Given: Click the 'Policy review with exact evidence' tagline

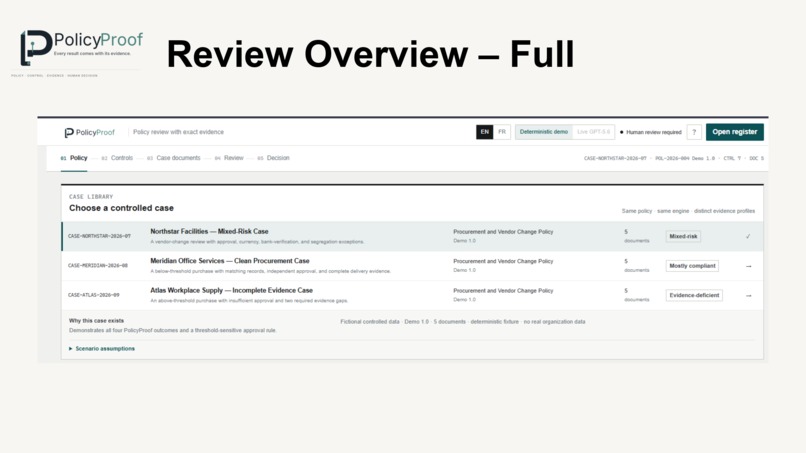Looking at the screenshot, I should (178, 132).
